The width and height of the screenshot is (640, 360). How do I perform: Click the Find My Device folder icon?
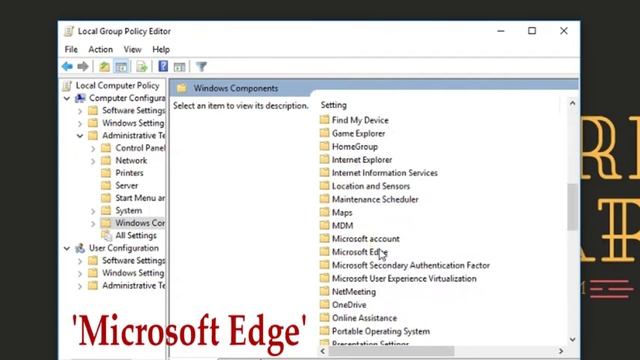(x=324, y=120)
